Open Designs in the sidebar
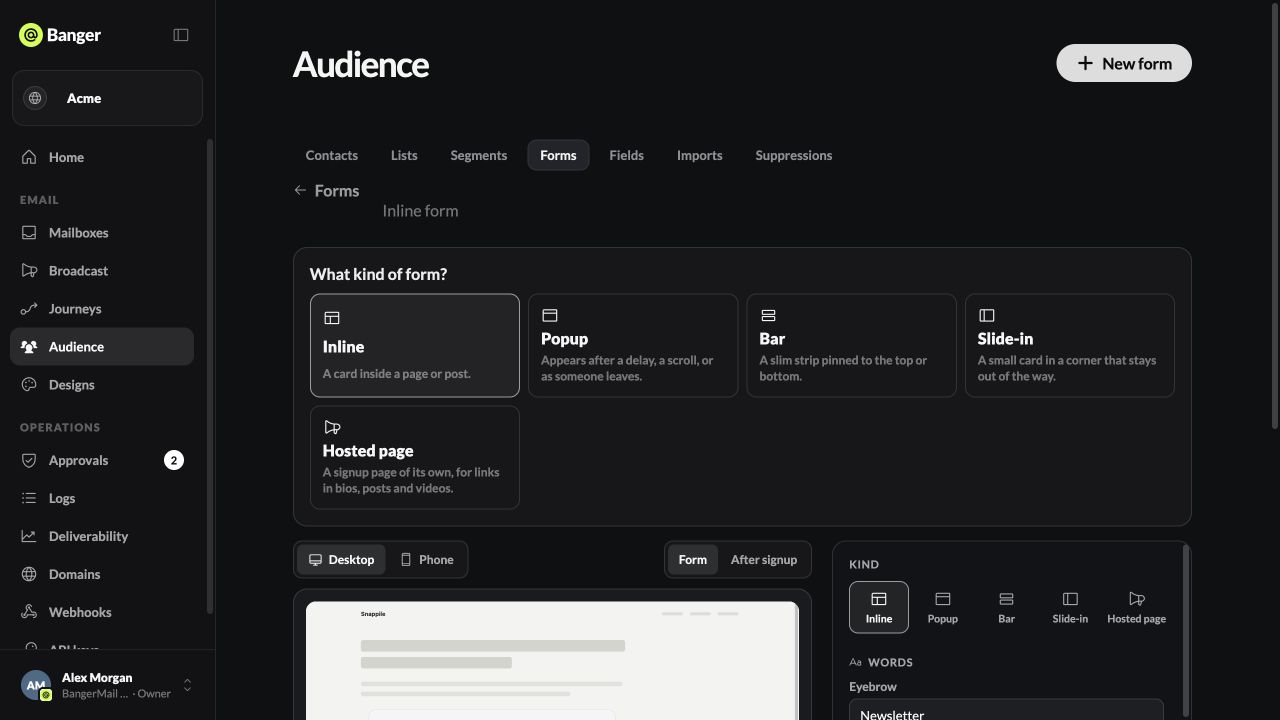Viewport: 1280px width, 720px height. (102, 385)
